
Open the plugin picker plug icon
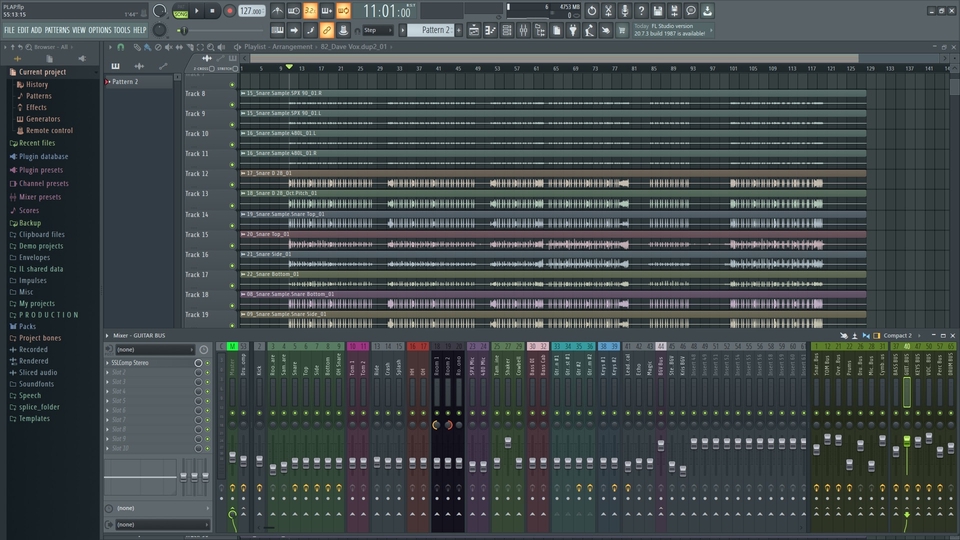coord(573,30)
